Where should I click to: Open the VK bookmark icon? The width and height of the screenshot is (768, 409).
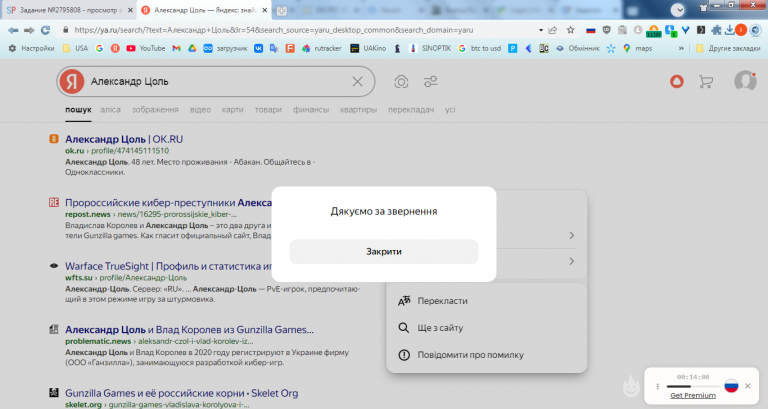pyautogui.click(x=258, y=48)
